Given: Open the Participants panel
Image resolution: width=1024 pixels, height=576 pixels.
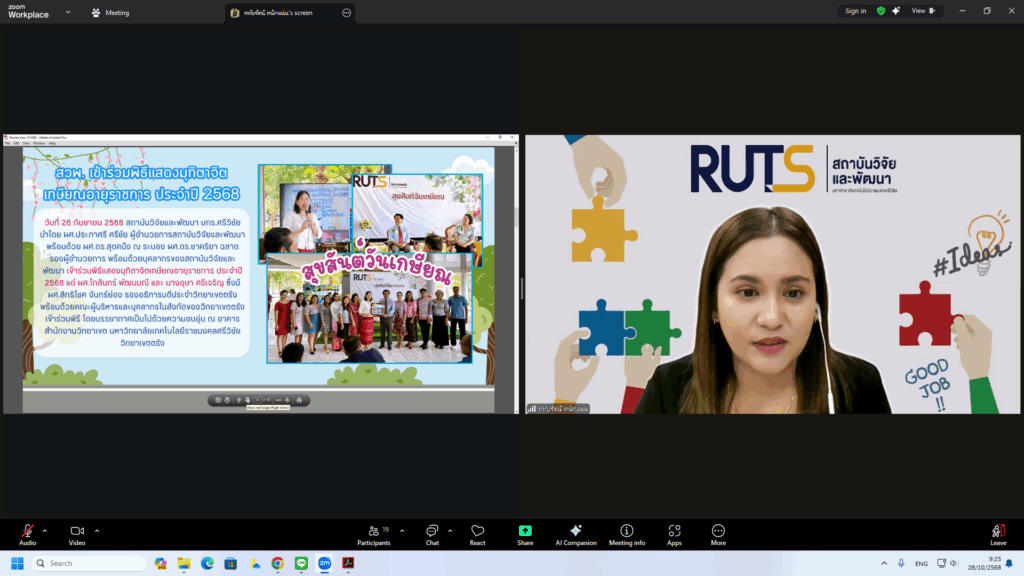Looking at the screenshot, I should coord(373,534).
